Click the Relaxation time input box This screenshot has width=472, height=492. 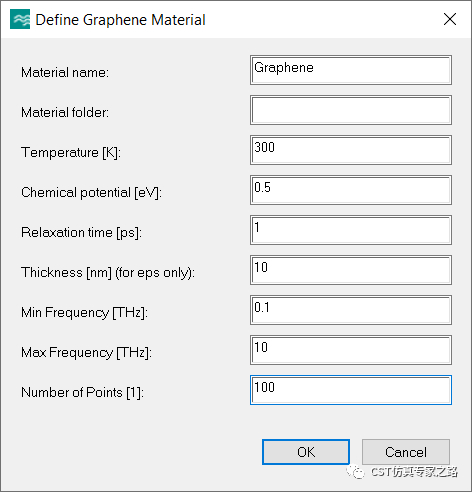pos(351,230)
